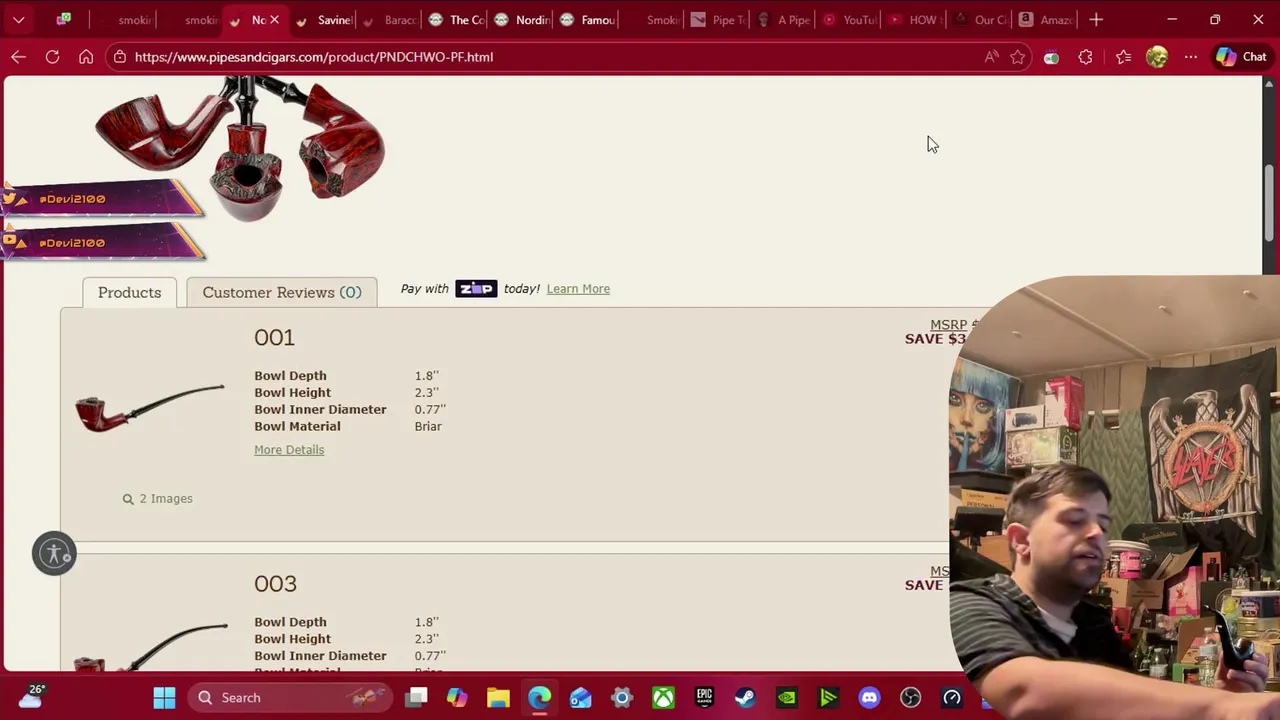This screenshot has height=720, width=1280.
Task: Open the browser profile avatar
Action: point(1157,57)
